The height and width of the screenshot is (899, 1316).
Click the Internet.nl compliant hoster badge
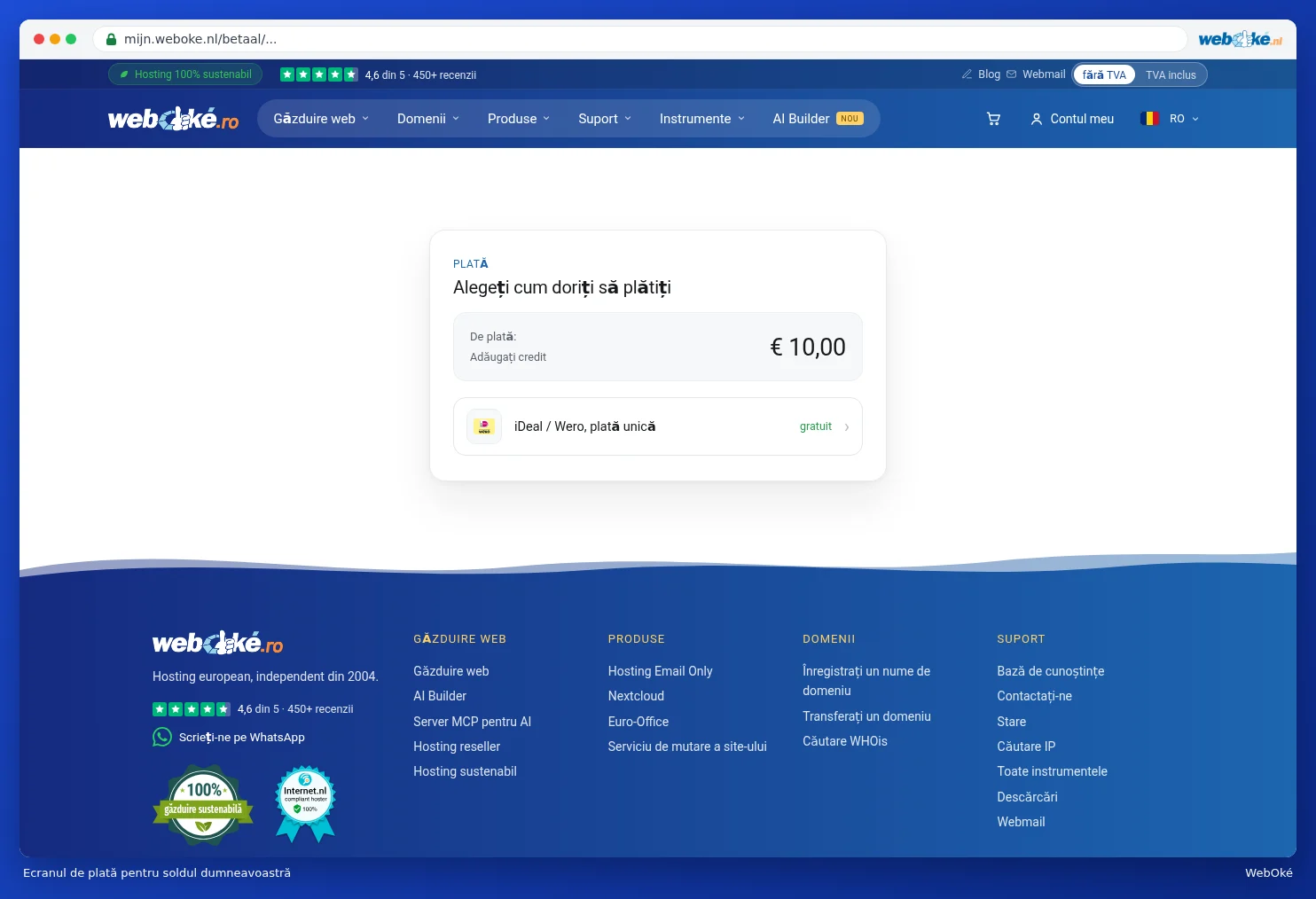pyautogui.click(x=306, y=804)
